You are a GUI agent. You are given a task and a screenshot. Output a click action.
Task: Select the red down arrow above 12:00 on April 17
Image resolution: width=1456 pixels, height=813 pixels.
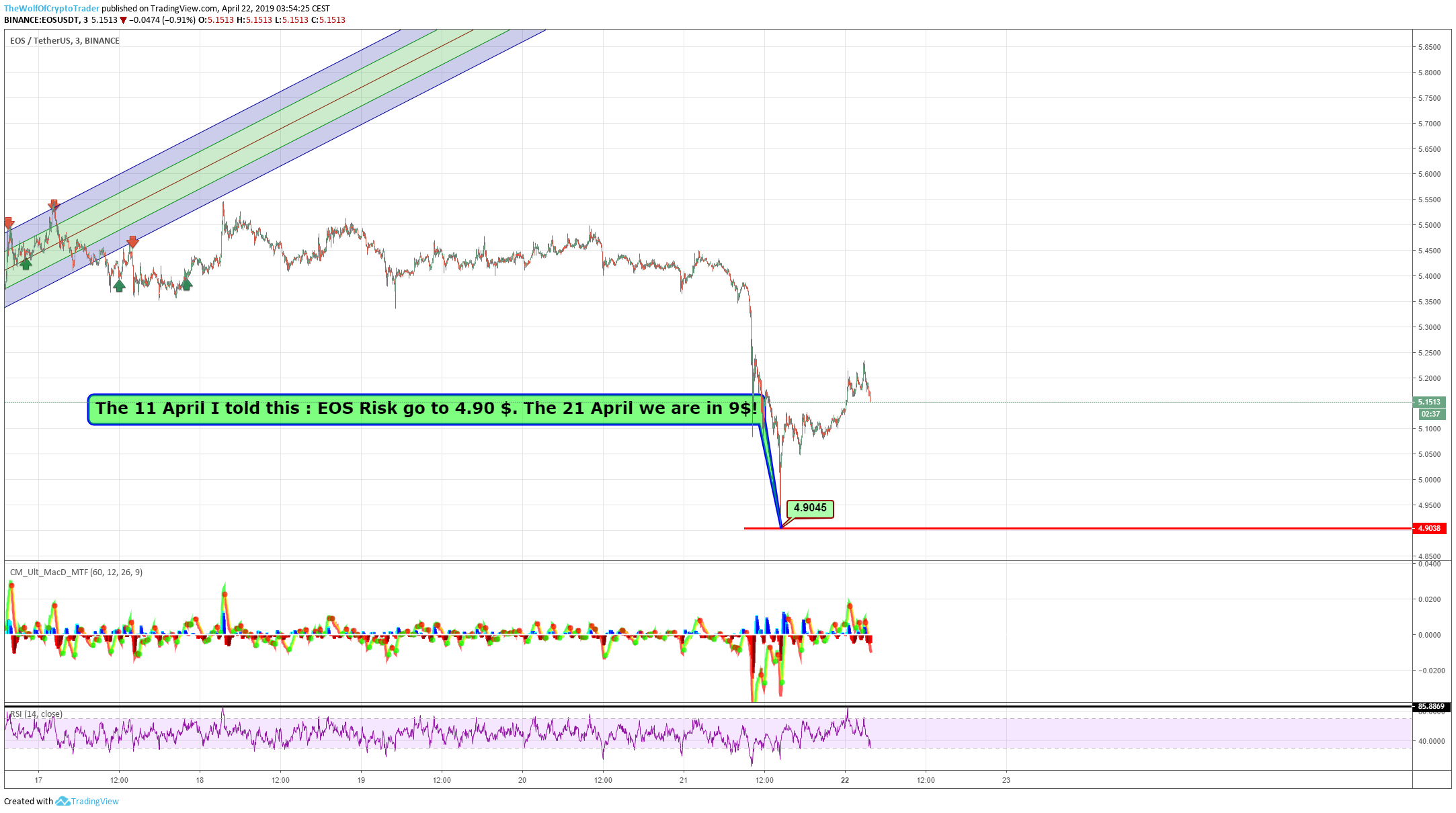tap(132, 242)
